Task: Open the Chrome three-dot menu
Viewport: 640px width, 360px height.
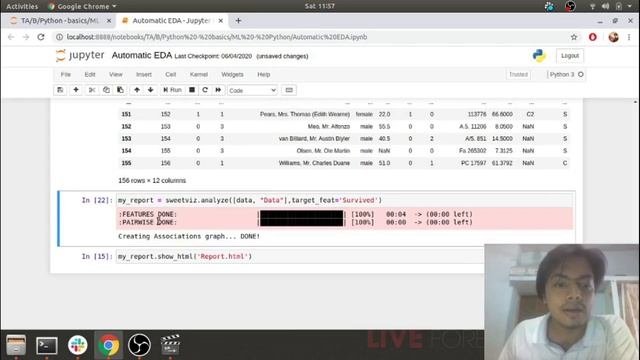Action: (x=629, y=37)
